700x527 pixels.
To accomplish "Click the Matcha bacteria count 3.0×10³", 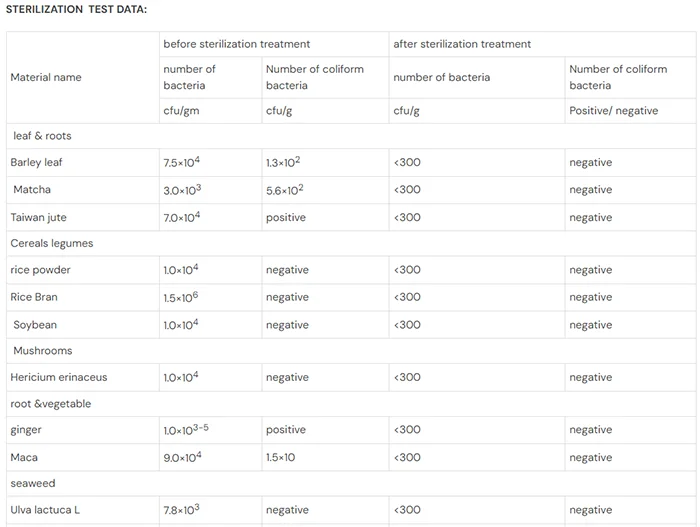I will [182, 190].
